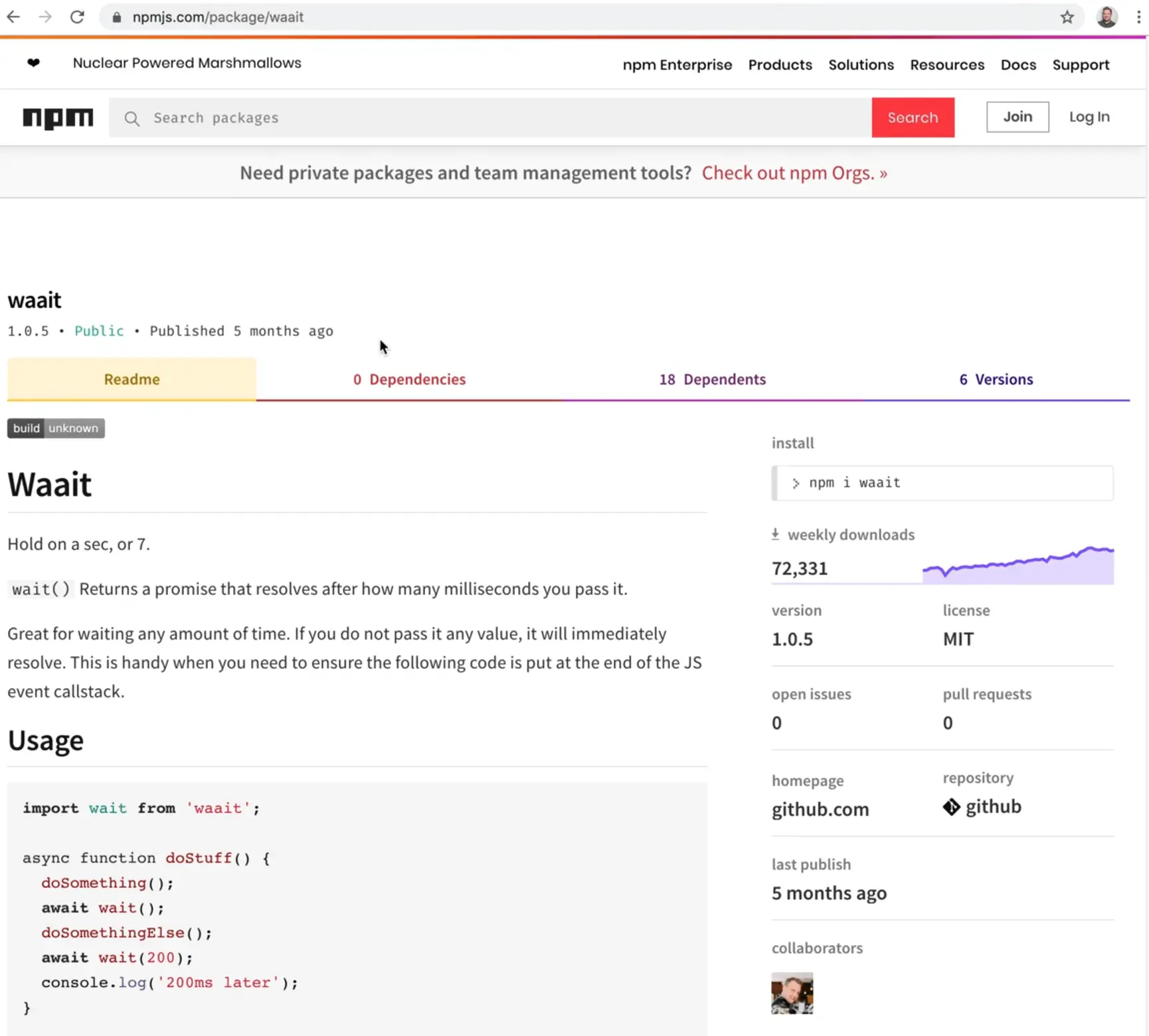Click the red Search button
Screen dimensions: 1149x1036
pos(913,118)
